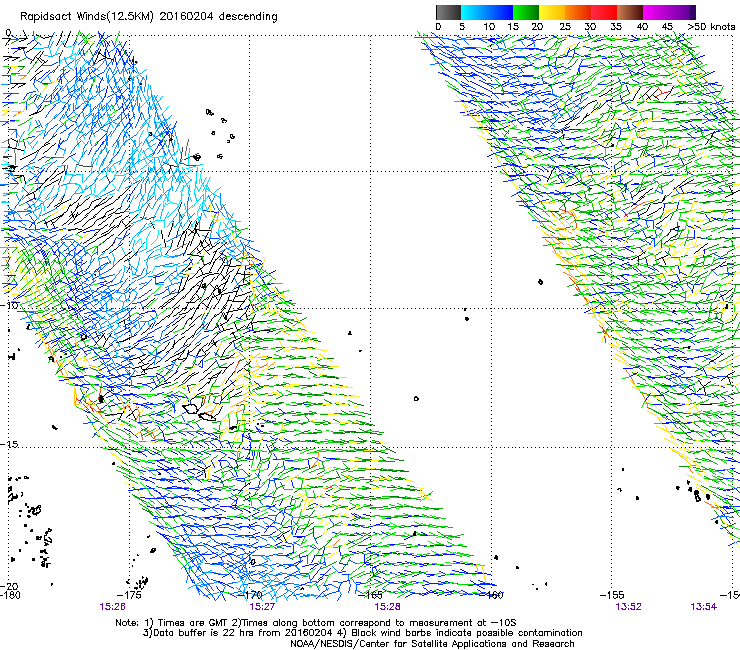Viewport: 740px width, 650px height.
Task: Click the '-15' latitude axis label
Action: point(9,444)
